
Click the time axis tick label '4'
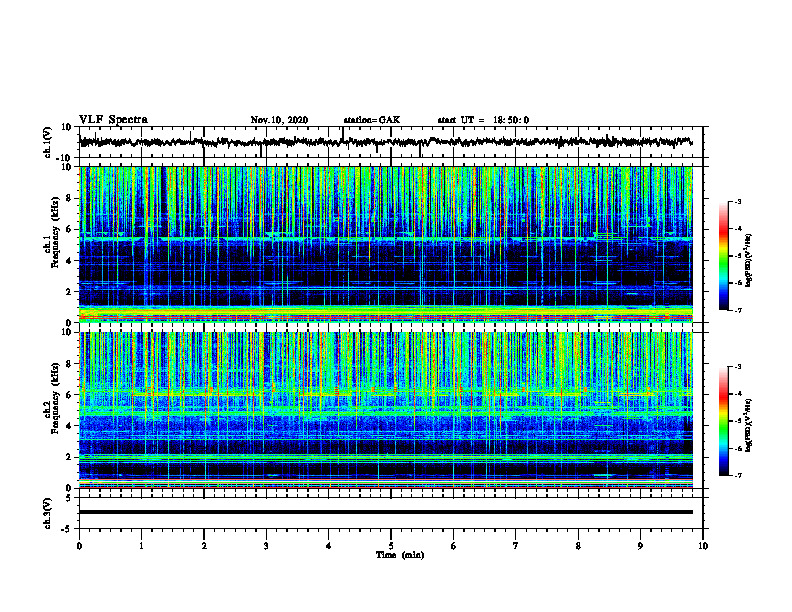pyautogui.click(x=329, y=546)
